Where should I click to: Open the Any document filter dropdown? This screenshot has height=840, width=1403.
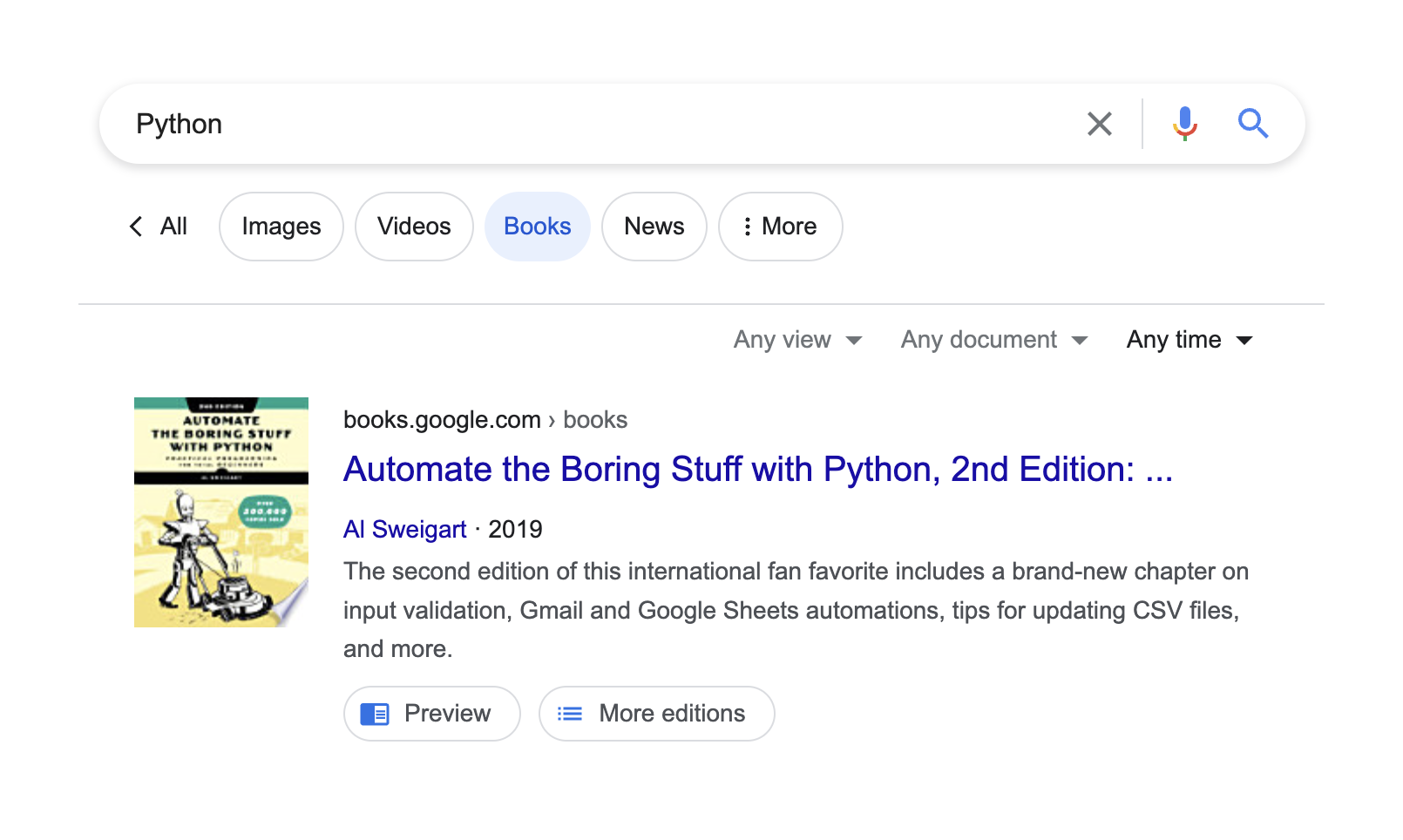[x=993, y=340]
